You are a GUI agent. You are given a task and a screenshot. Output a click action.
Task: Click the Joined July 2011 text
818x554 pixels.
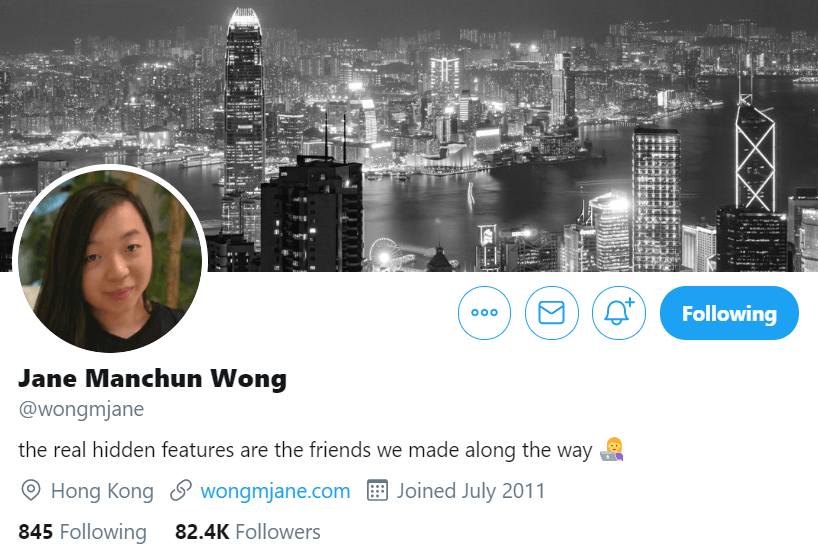point(471,491)
